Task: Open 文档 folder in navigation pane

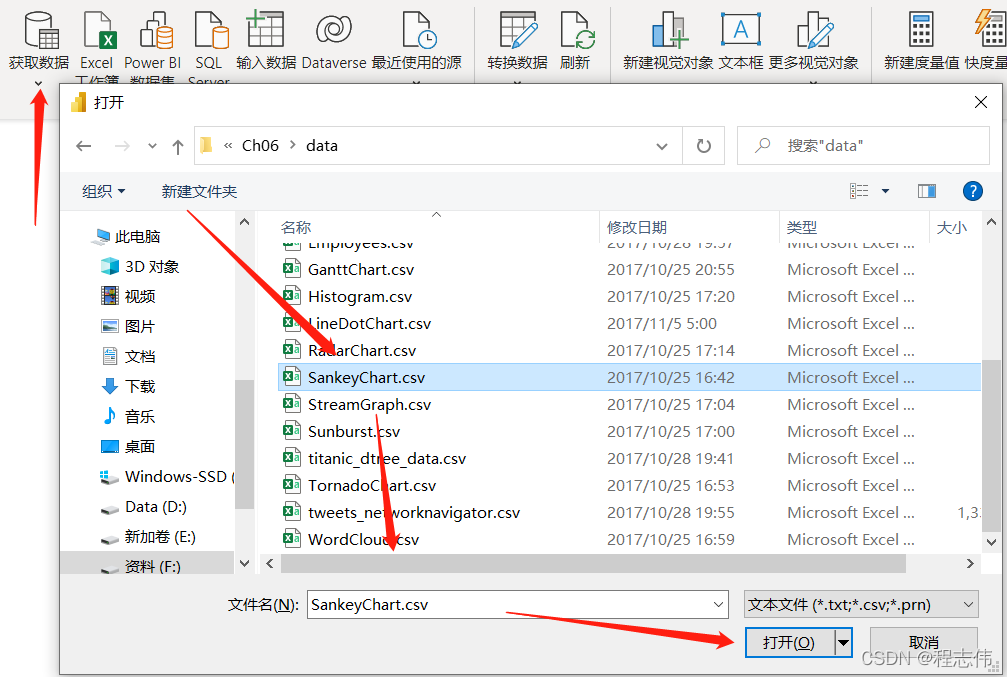Action: click(x=140, y=356)
